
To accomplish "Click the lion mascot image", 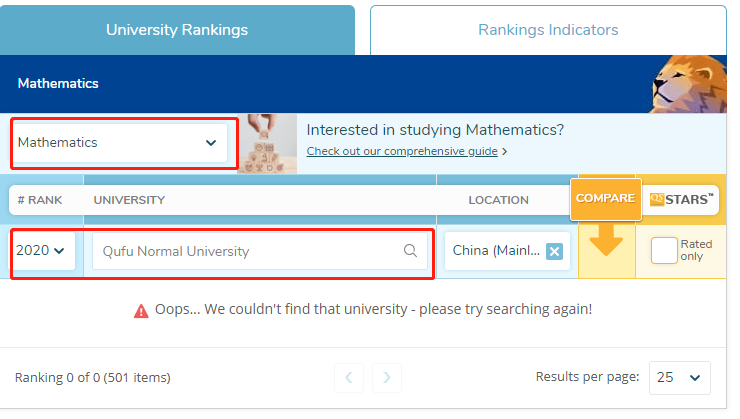I will point(691,84).
